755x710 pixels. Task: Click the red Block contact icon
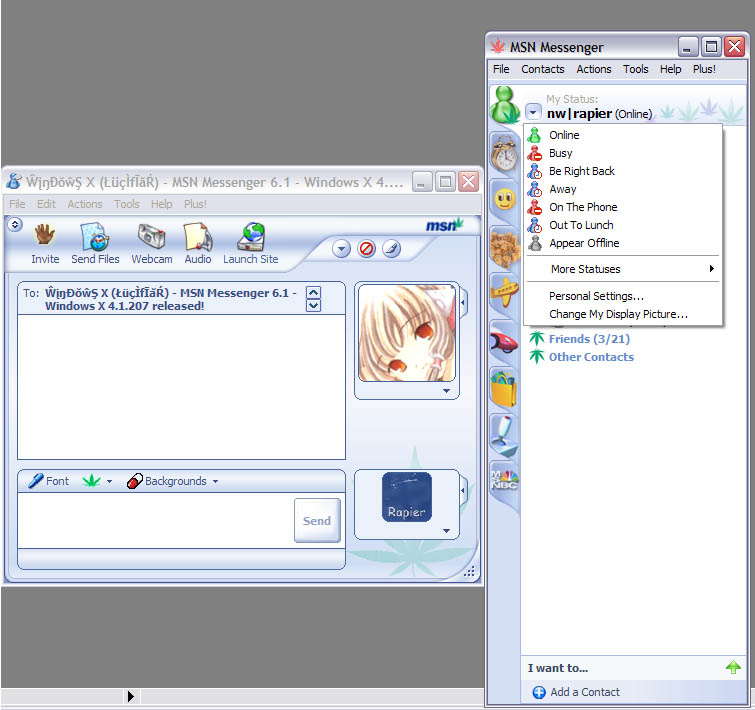[x=366, y=249]
